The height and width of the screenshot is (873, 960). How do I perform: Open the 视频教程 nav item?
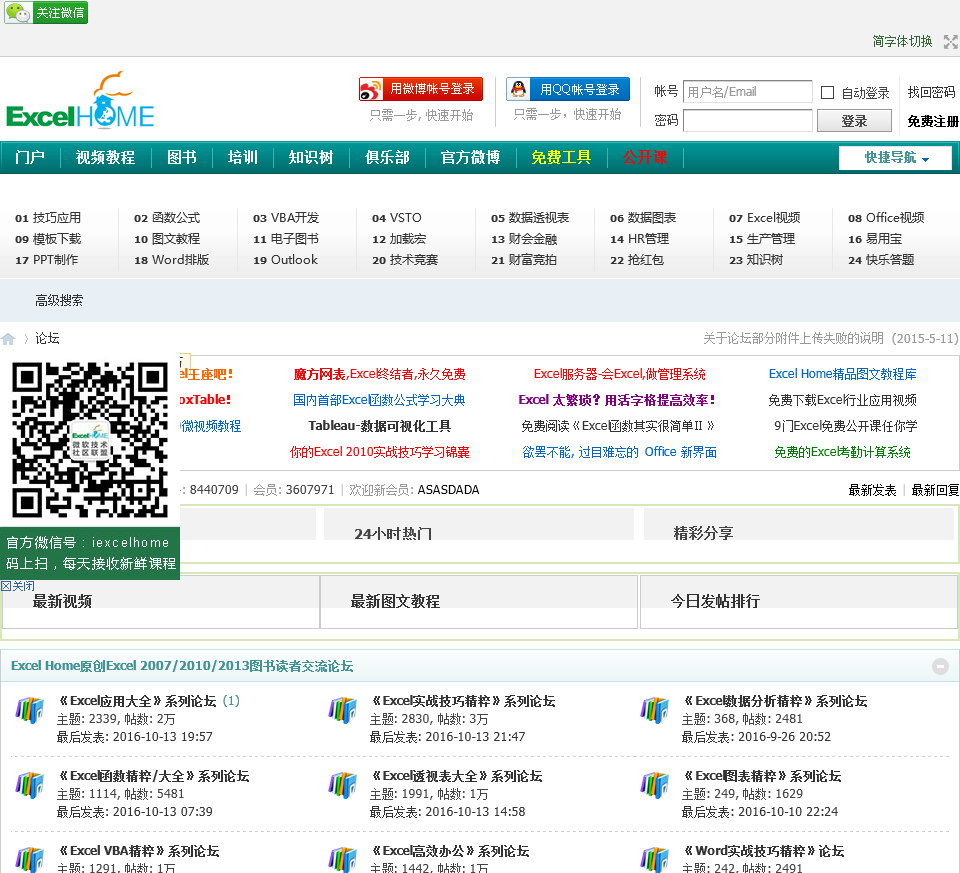tap(105, 157)
